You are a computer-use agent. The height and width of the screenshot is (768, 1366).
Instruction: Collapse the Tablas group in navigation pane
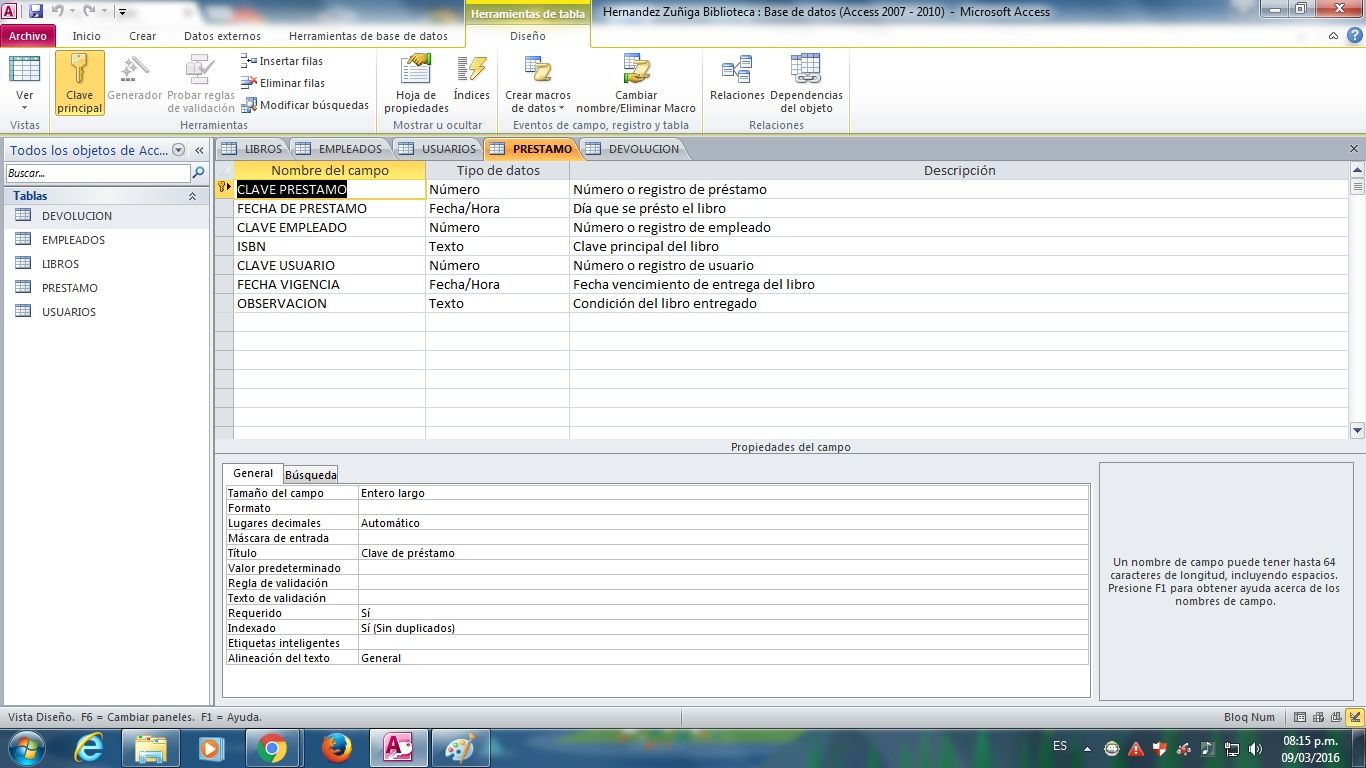tap(192, 196)
